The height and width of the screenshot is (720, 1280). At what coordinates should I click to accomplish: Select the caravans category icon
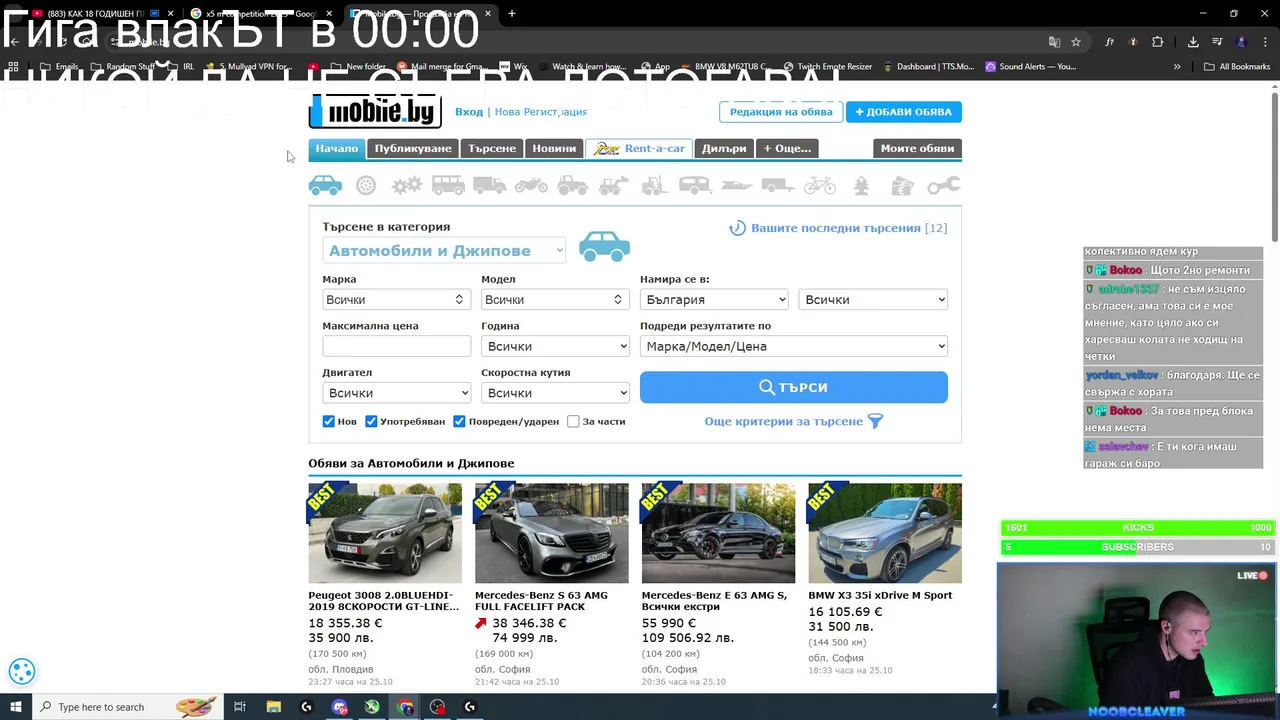pyautogui.click(x=695, y=185)
